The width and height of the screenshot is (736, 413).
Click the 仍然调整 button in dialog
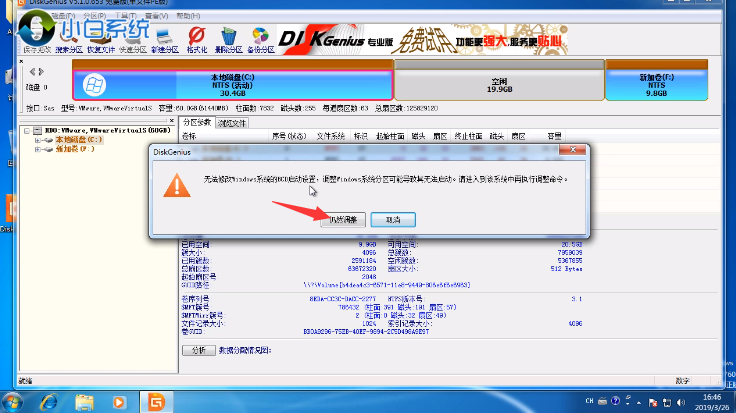tap(343, 220)
